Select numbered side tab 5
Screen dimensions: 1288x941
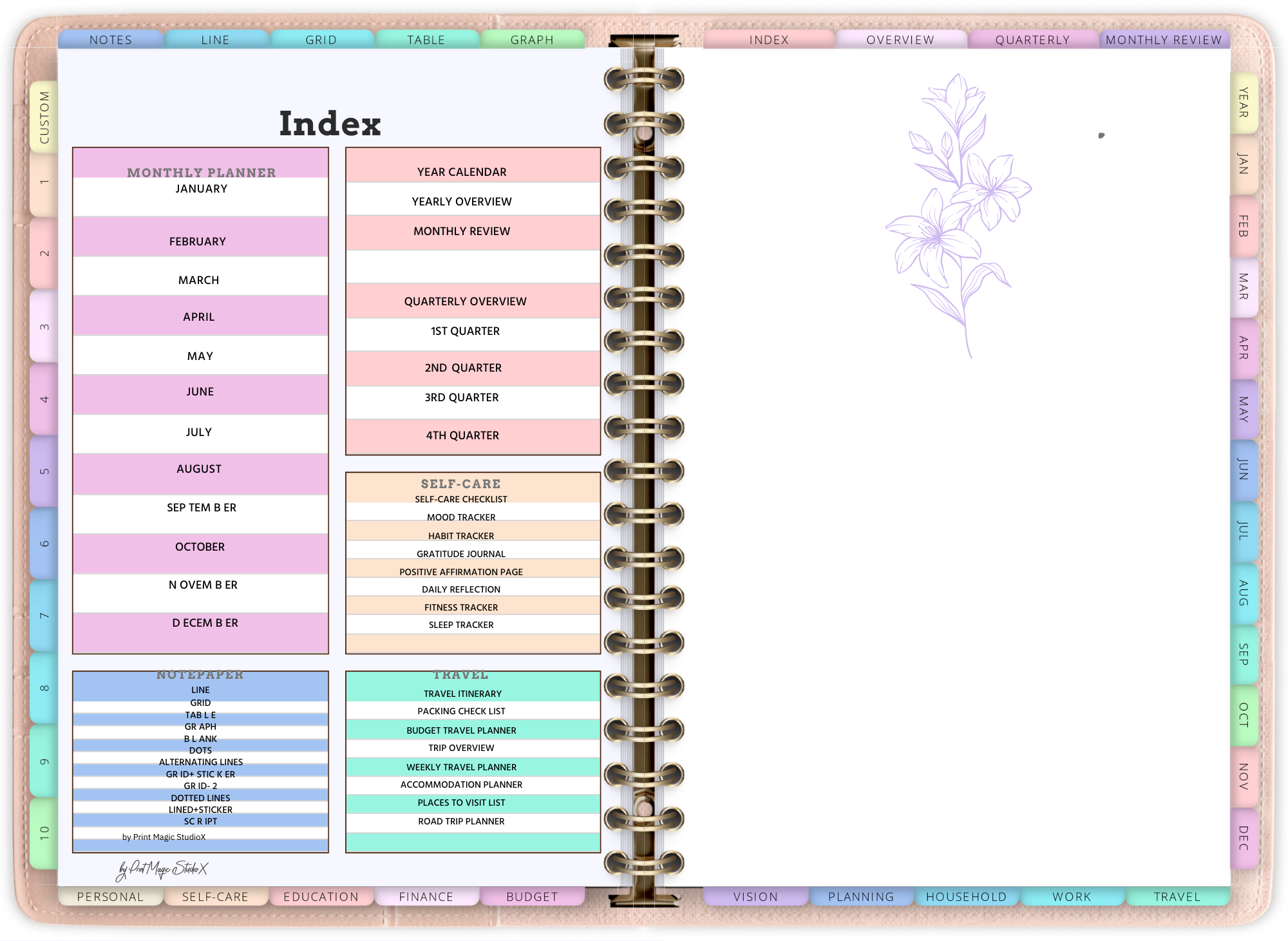[44, 471]
